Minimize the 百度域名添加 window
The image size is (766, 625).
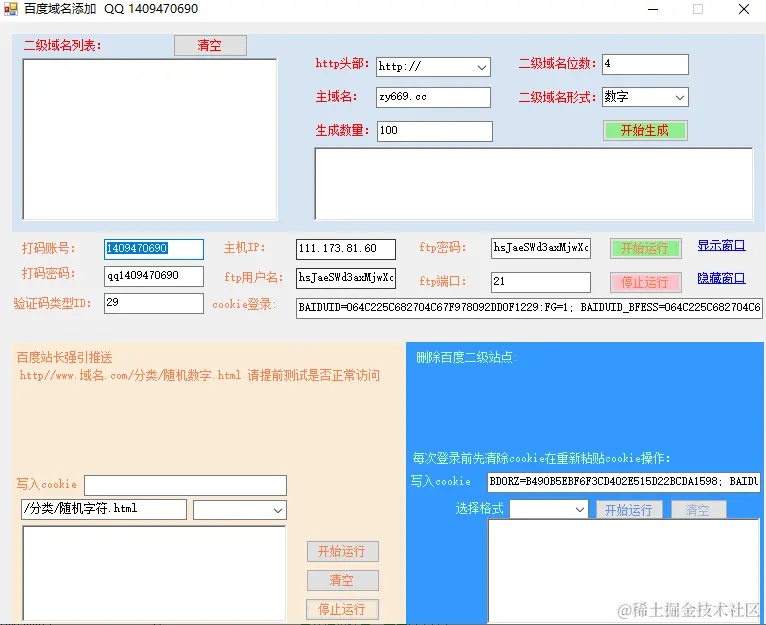pos(653,9)
